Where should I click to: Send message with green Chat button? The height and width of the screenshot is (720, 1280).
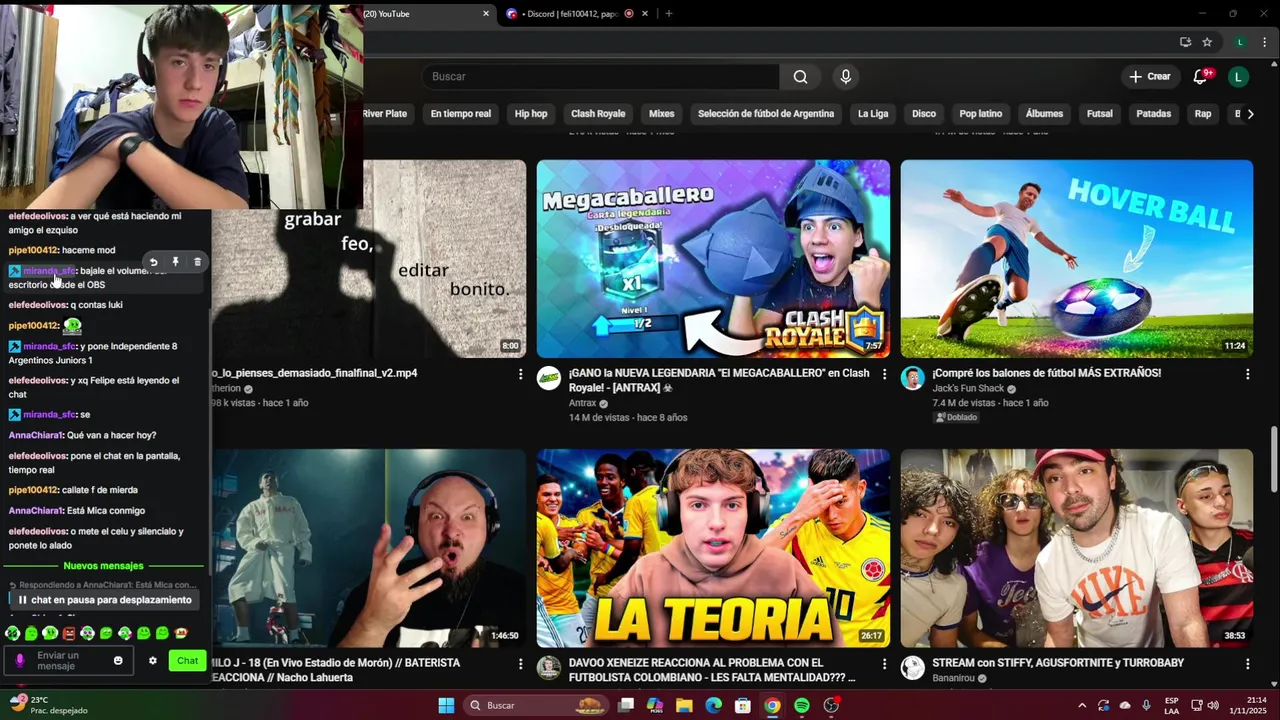tap(188, 661)
